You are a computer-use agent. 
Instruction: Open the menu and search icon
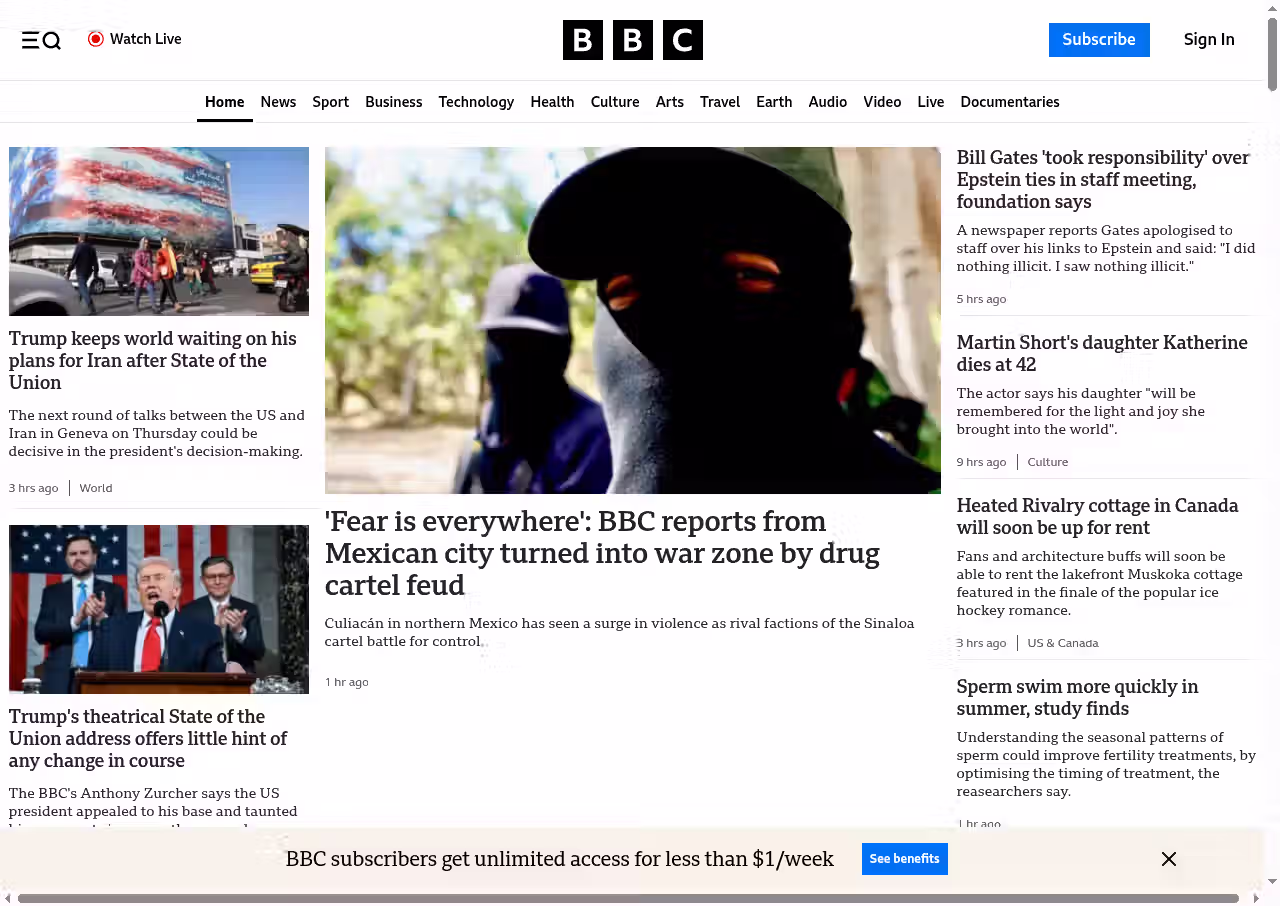41,40
